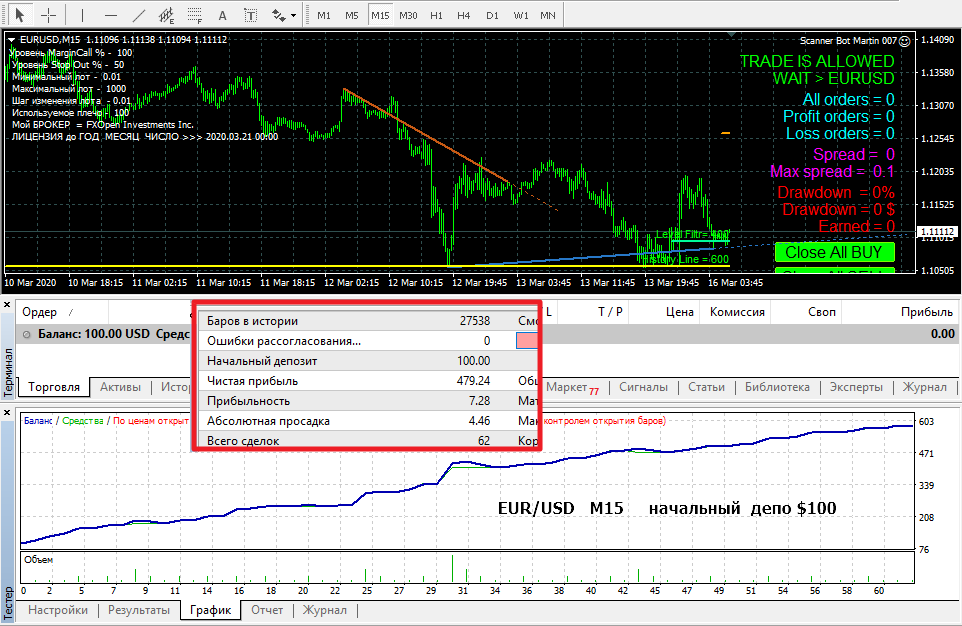The width and height of the screenshot is (962, 626).
Task: Click the Прибыль column header
Action: point(926,312)
